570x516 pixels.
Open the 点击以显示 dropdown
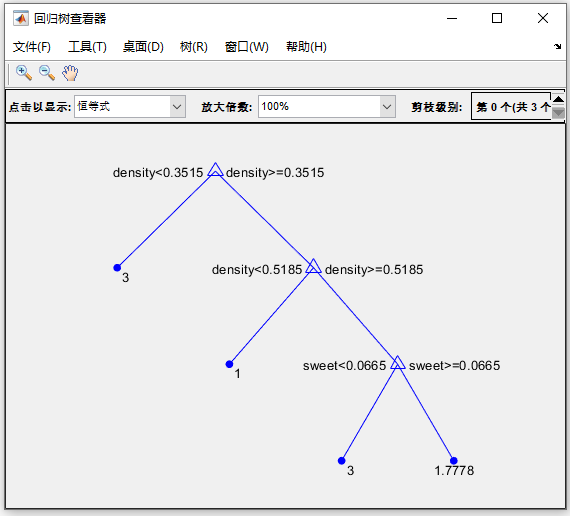tap(130, 107)
